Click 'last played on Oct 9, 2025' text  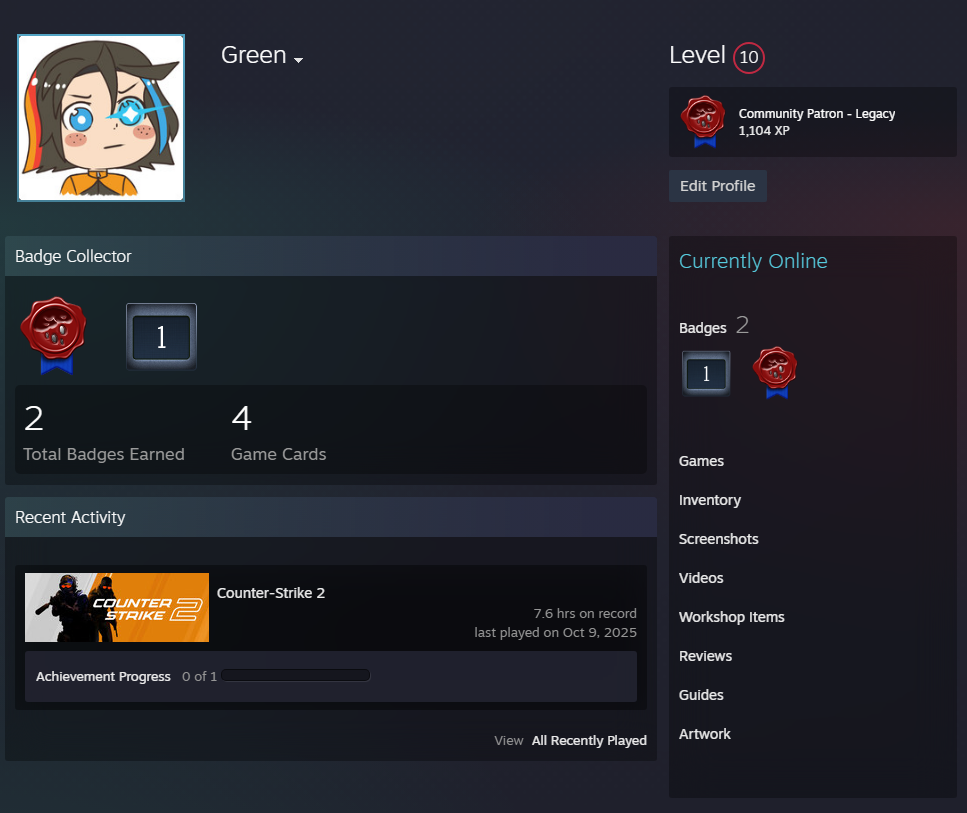click(555, 632)
